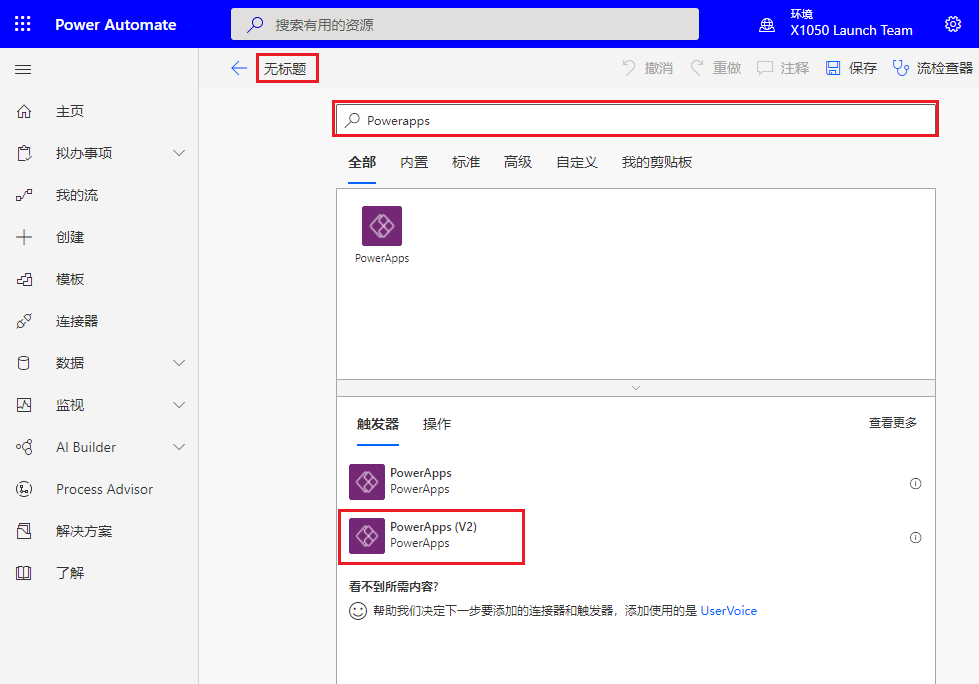Click the 流检查器 stethoscope icon
The height and width of the screenshot is (684, 979).
(x=900, y=68)
